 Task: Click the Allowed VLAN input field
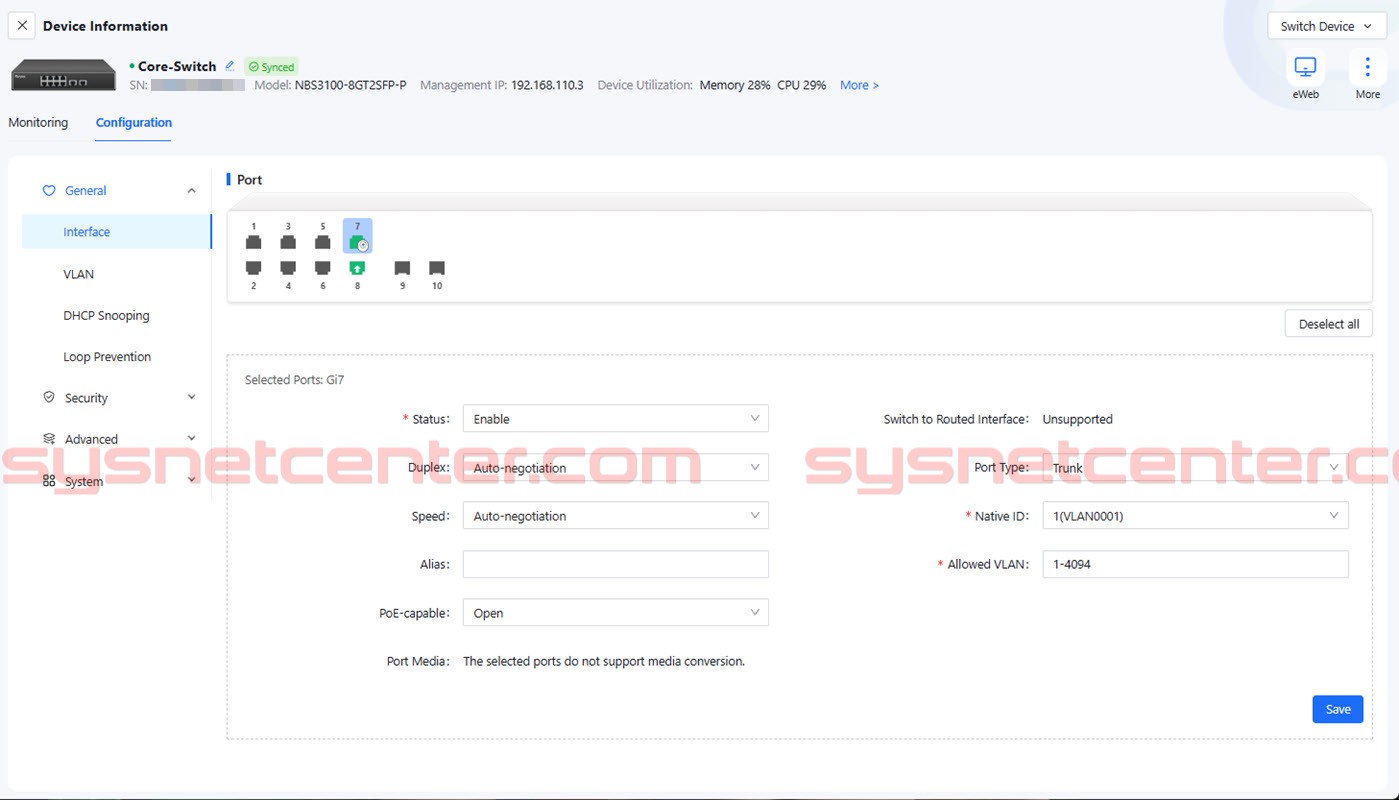(x=1195, y=564)
